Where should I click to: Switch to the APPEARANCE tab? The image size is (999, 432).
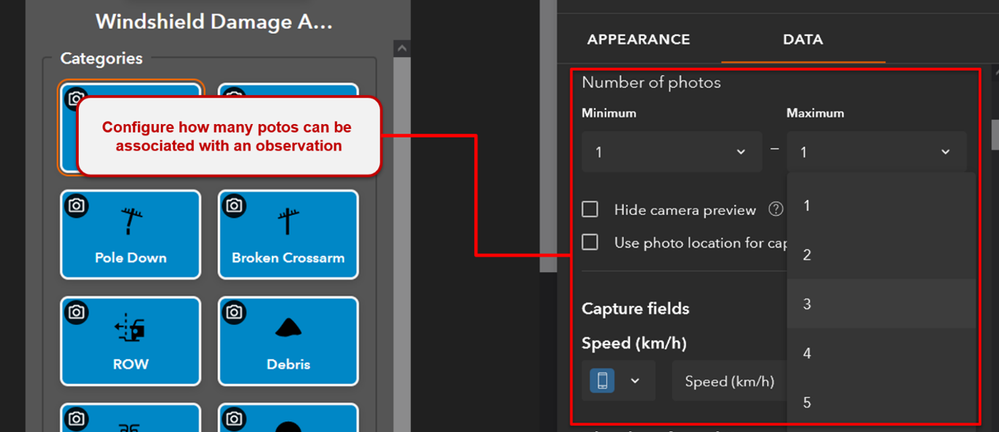pyautogui.click(x=638, y=40)
